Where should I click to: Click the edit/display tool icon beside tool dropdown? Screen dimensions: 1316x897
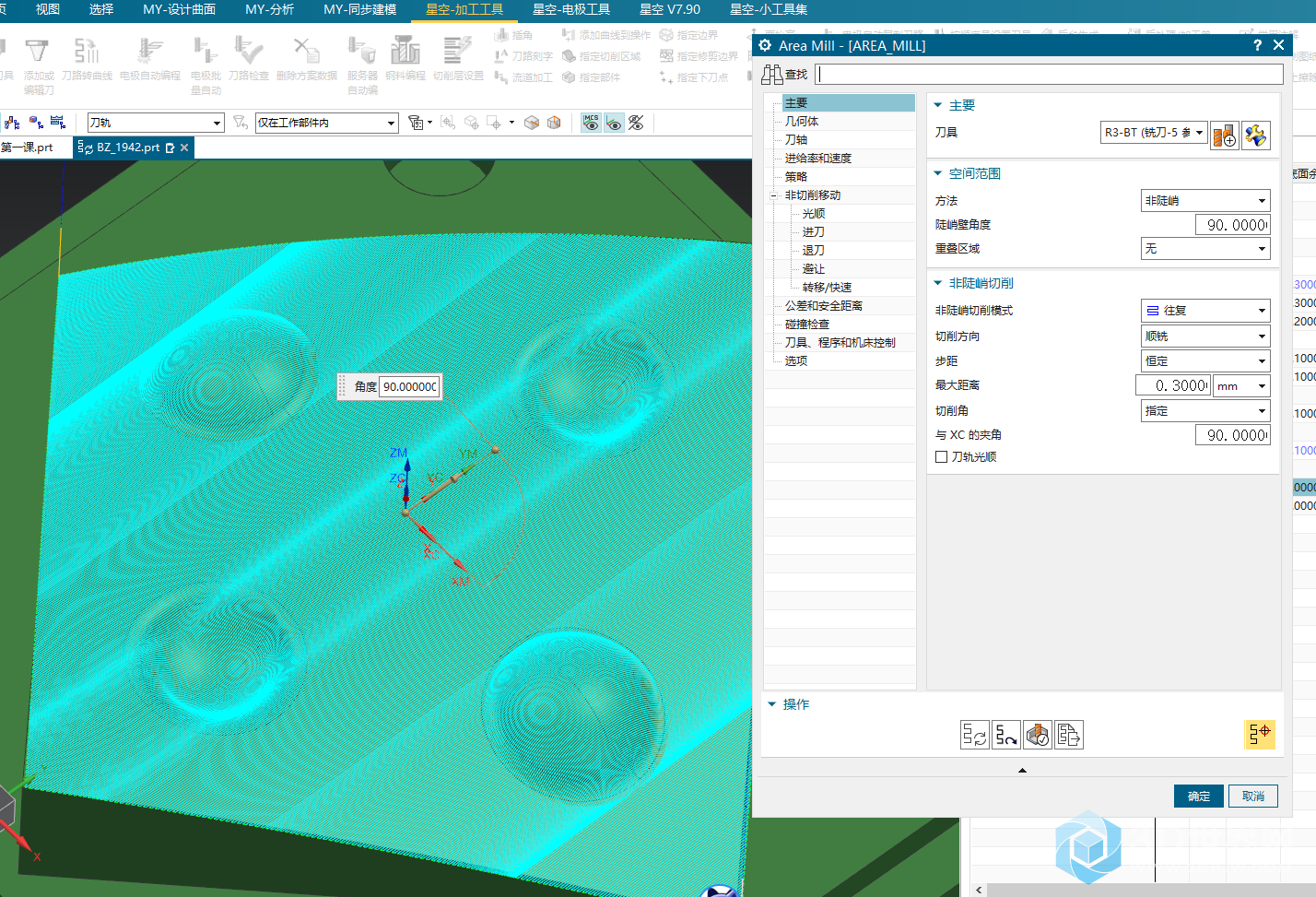(x=1256, y=136)
